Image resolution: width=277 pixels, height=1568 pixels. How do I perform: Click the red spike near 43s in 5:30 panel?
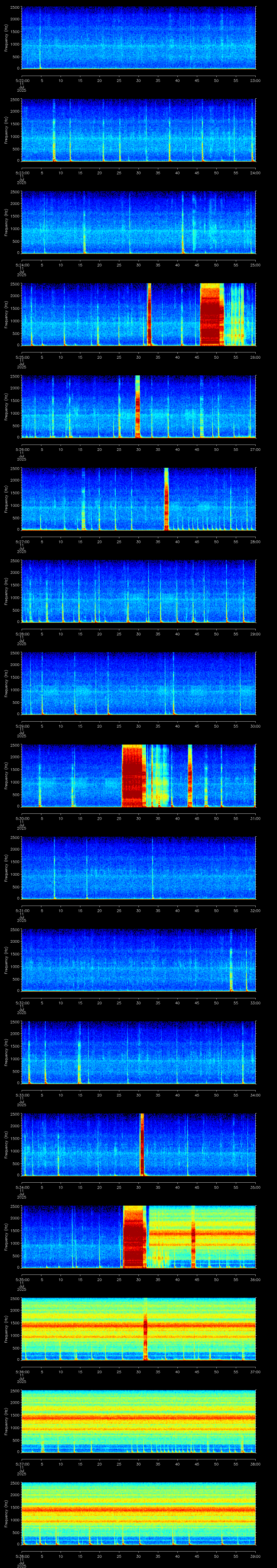pyautogui.click(x=190, y=775)
